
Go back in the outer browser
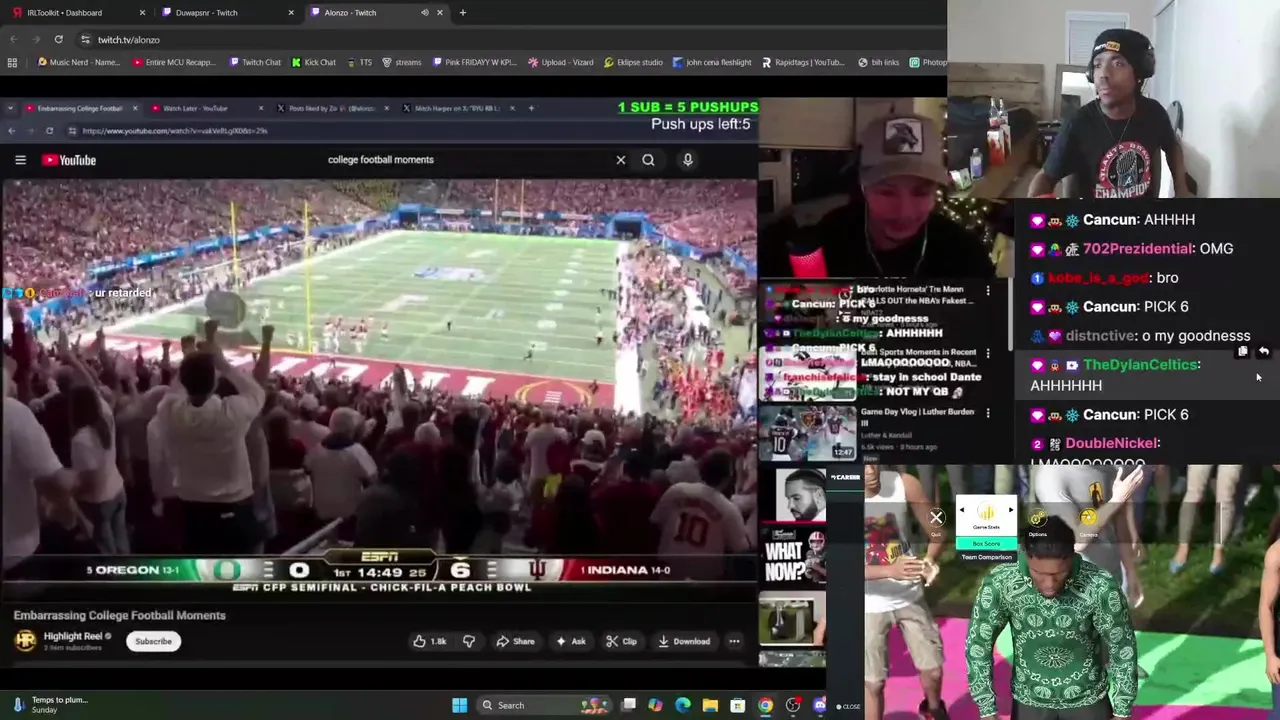13,39
